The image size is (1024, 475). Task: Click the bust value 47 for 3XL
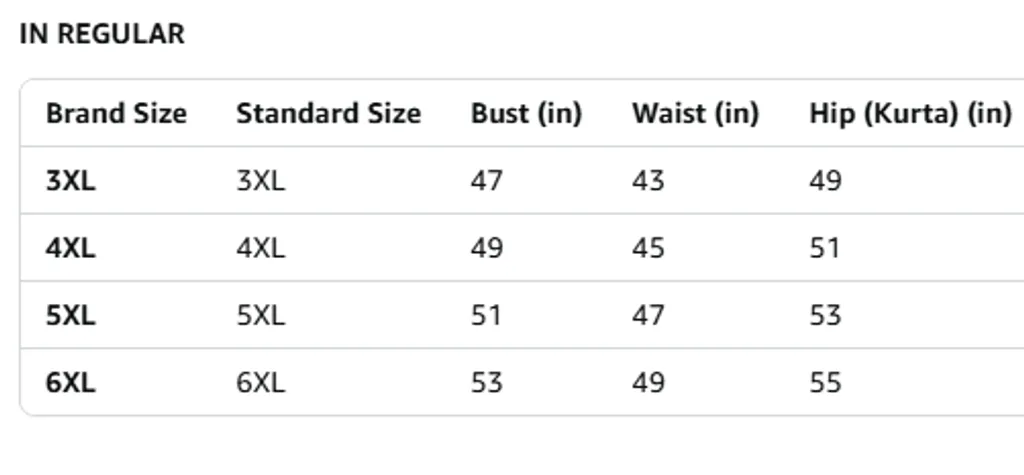point(487,181)
